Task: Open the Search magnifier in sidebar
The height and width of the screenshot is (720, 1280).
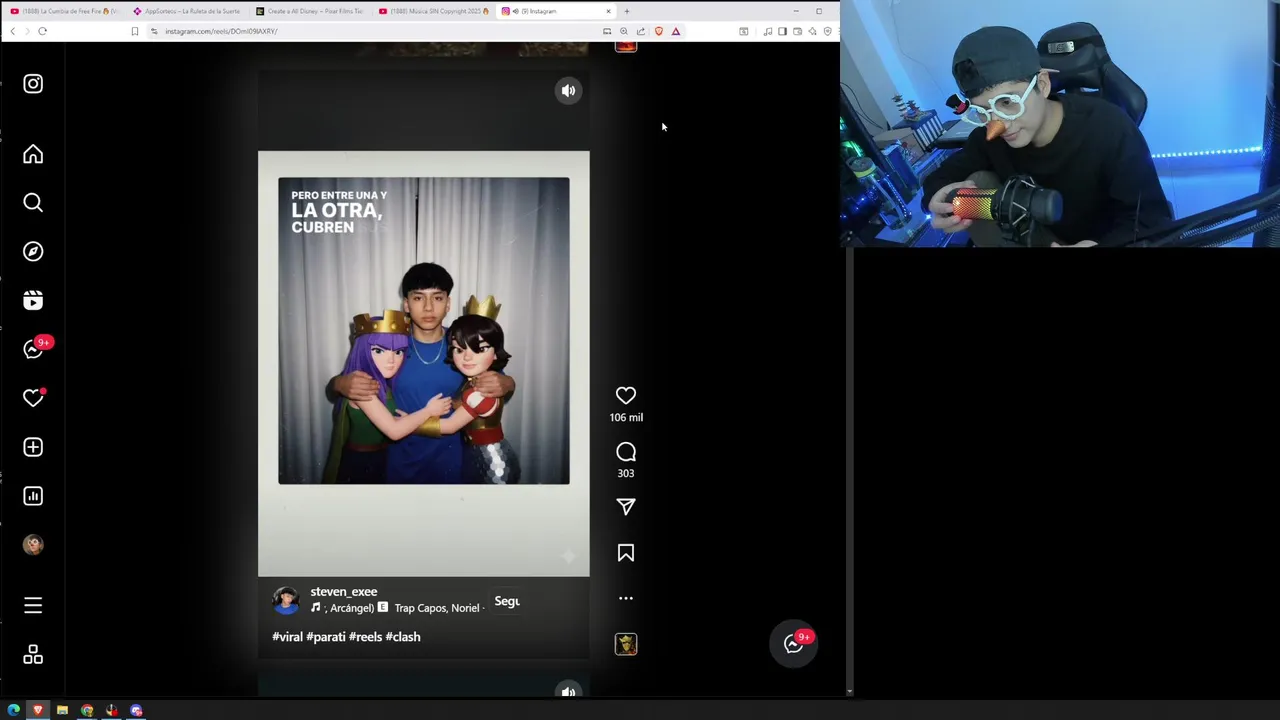Action: pyautogui.click(x=33, y=203)
